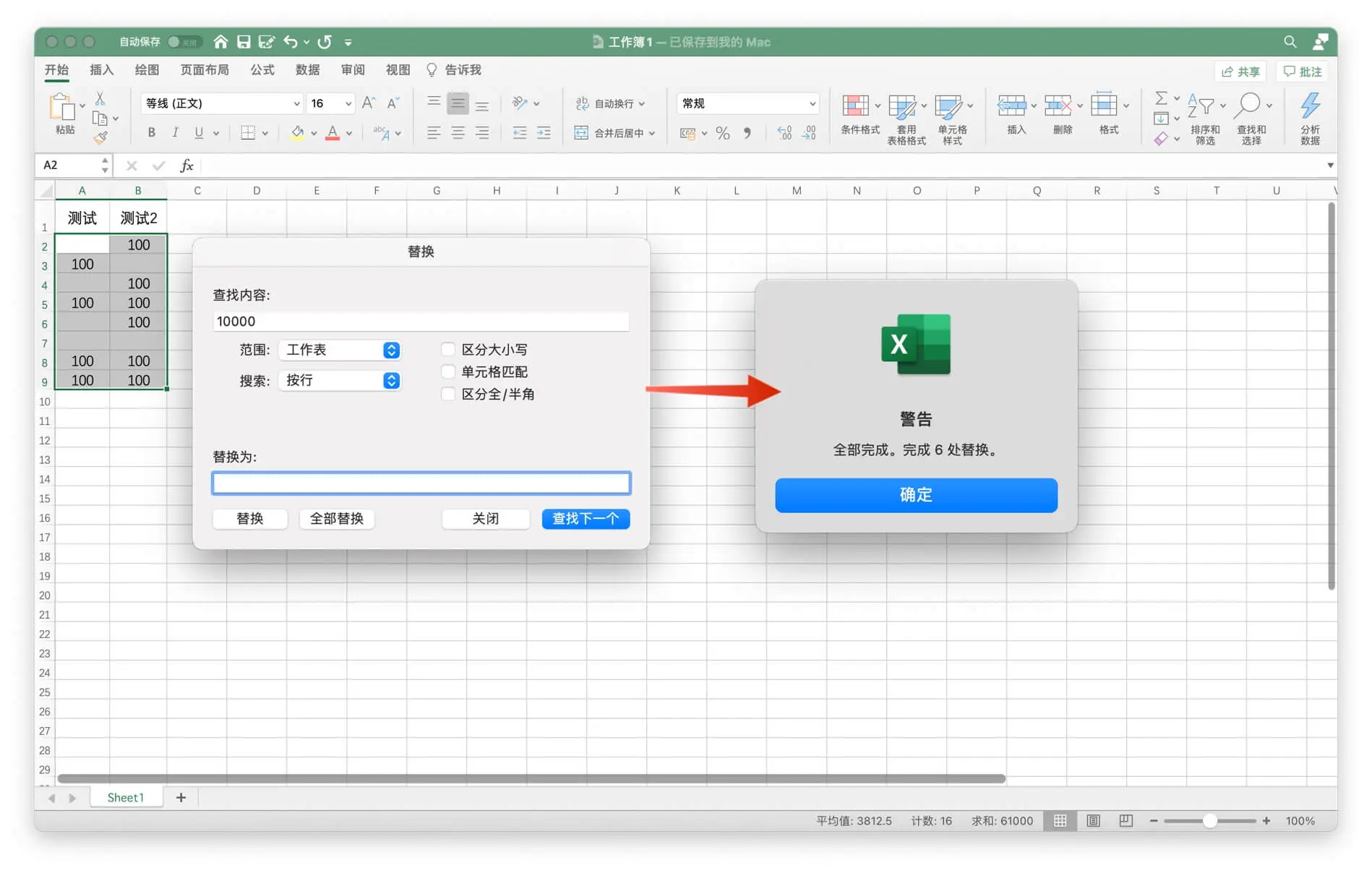The width and height of the screenshot is (1372, 873).
Task: Click the Comma Style icon
Action: coord(747,133)
